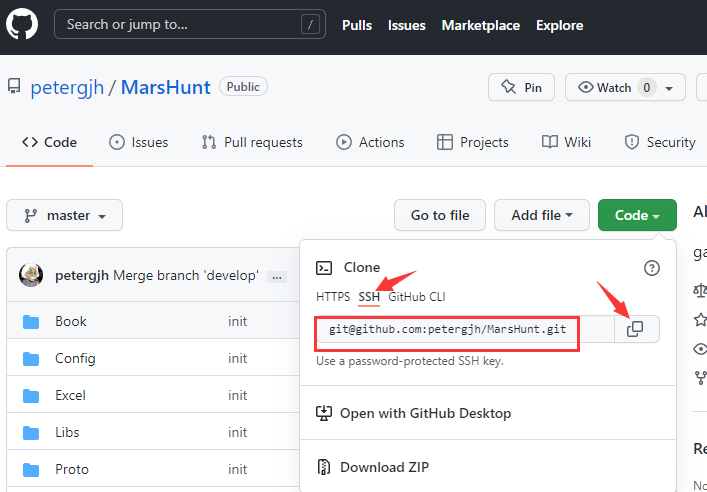Viewport: 707px width, 492px height.
Task: Pin the MarsHunt repository
Action: [x=521, y=87]
